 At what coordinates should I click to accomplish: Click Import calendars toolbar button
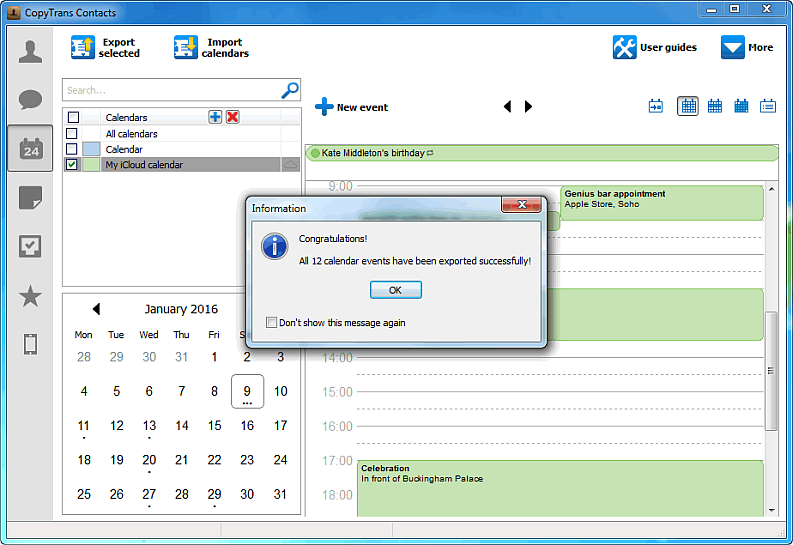point(211,48)
